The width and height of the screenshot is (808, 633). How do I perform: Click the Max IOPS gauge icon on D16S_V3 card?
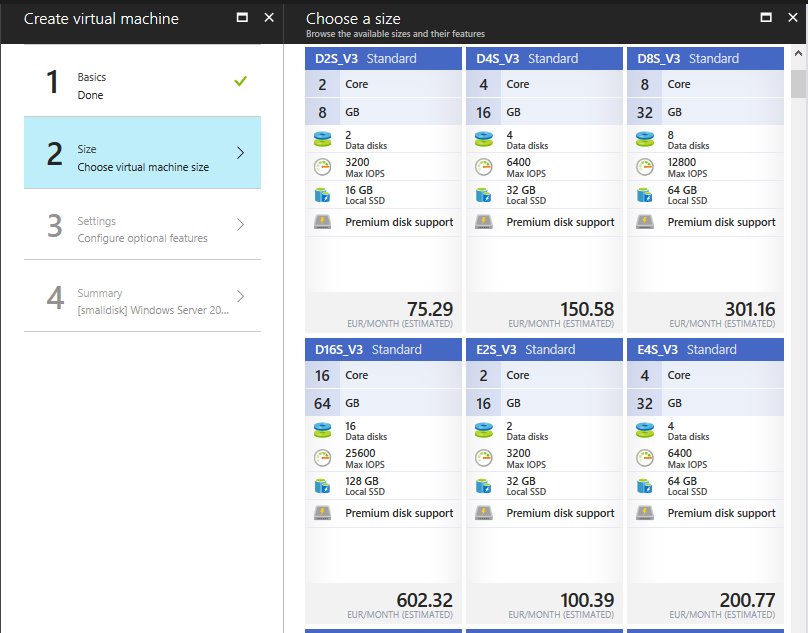(323, 458)
